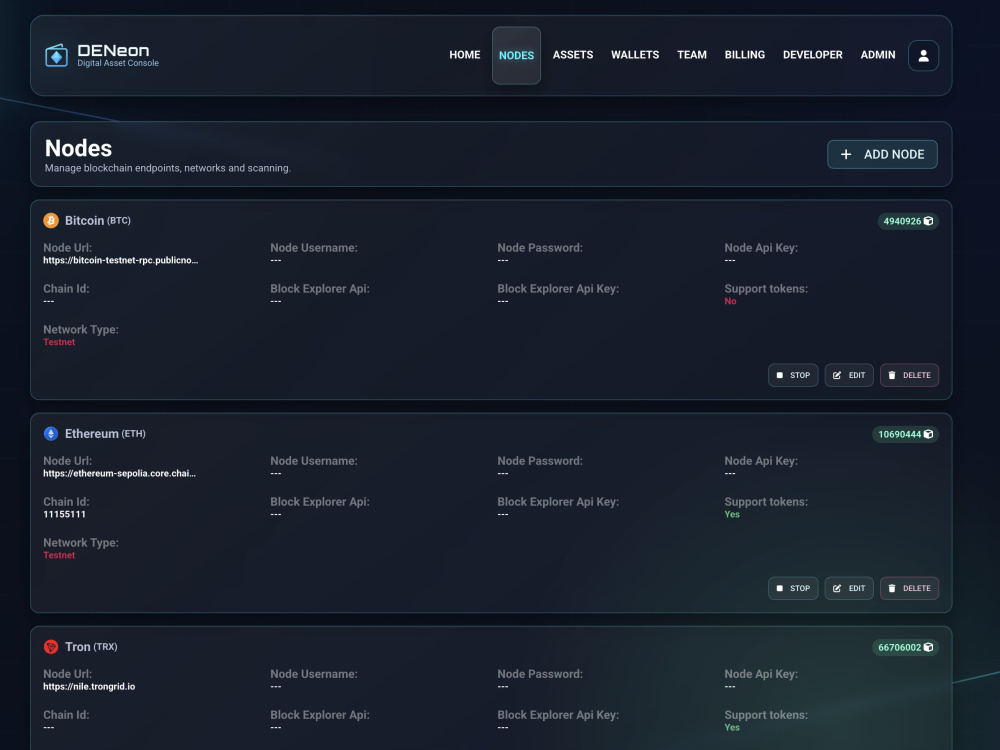Click the plus icon in Add Node

(x=846, y=154)
